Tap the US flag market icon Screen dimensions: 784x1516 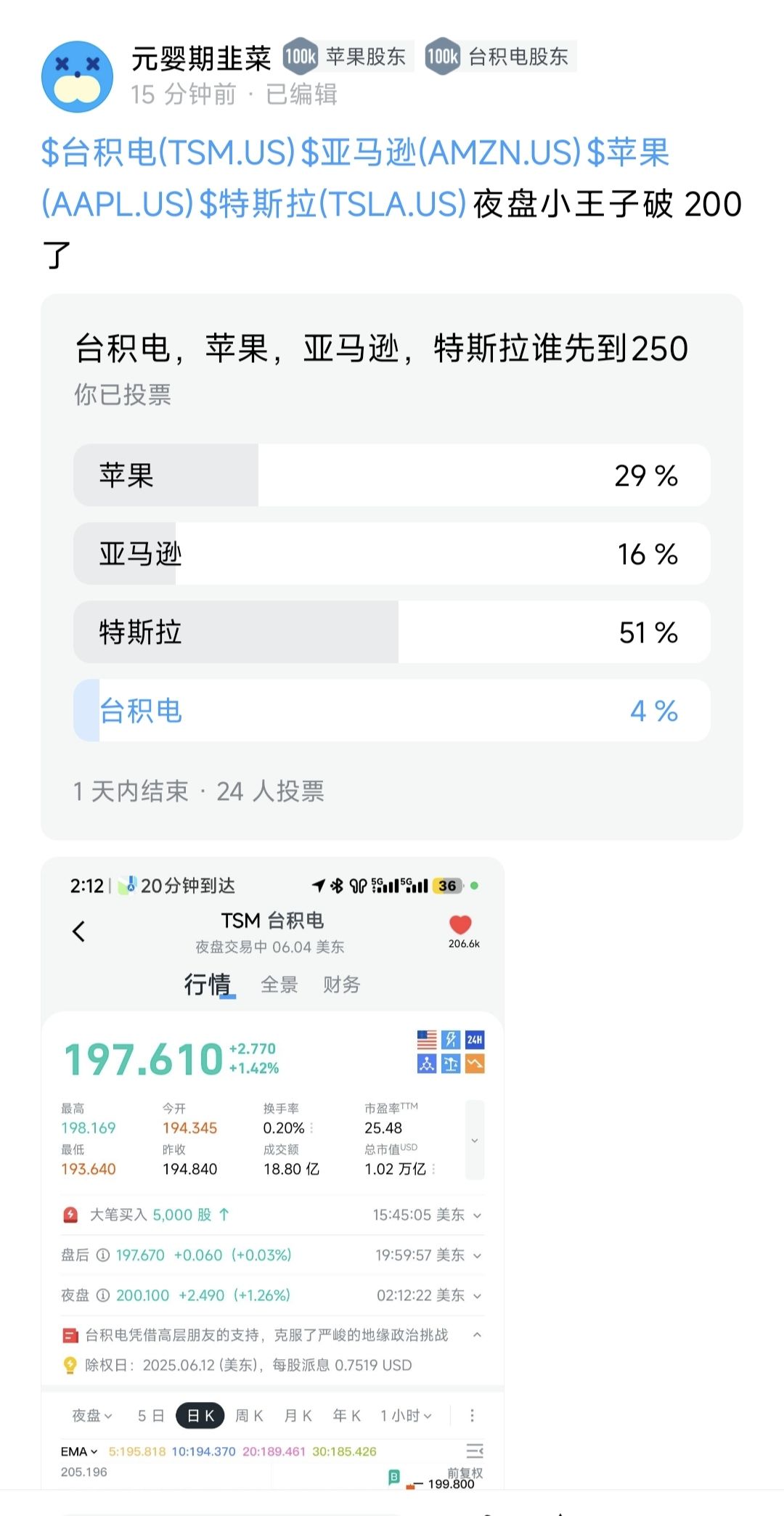[x=427, y=1040]
